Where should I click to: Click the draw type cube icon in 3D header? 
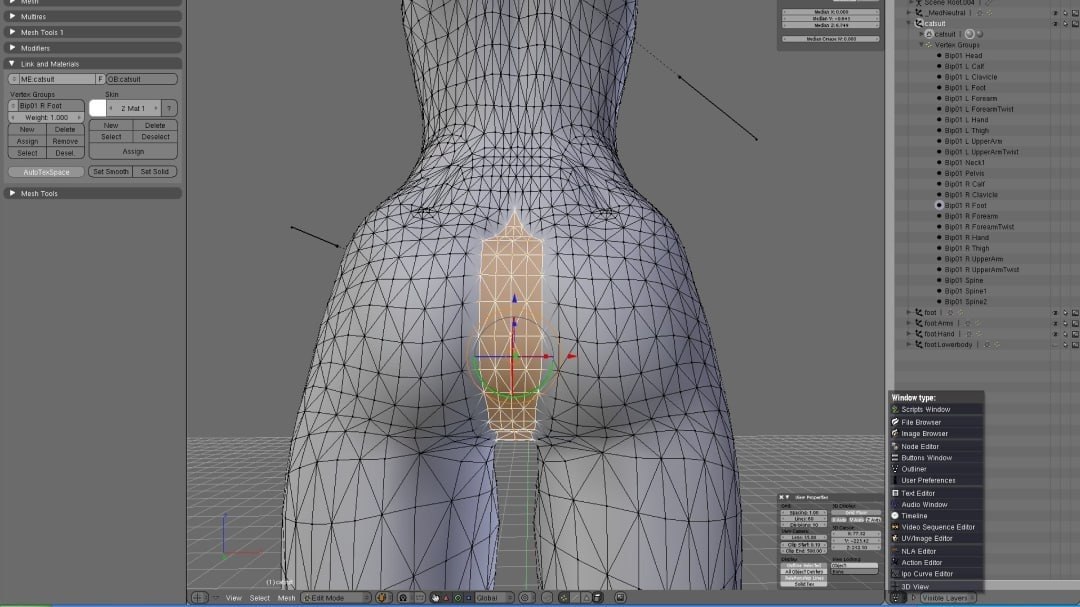click(x=383, y=597)
